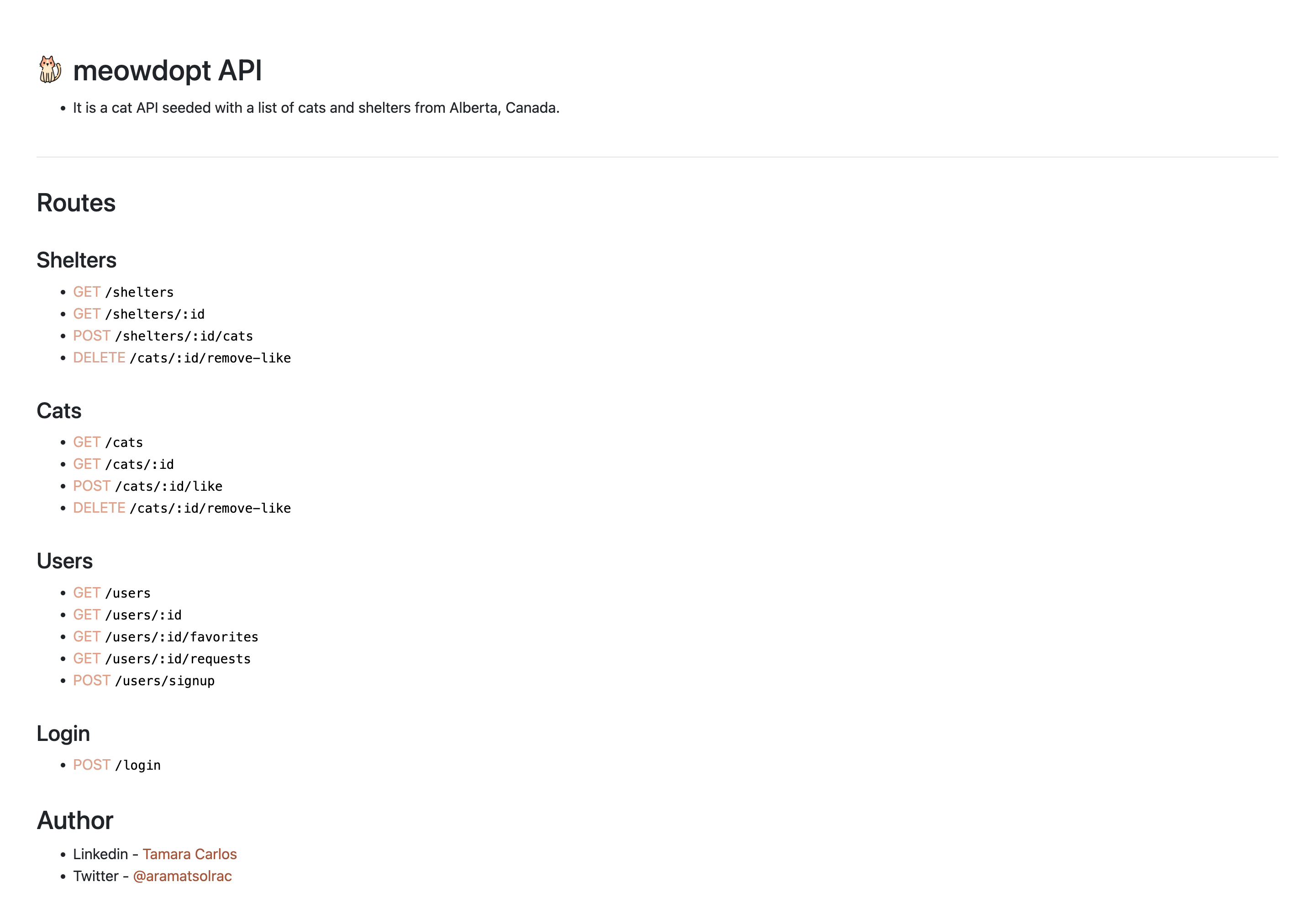The width and height of the screenshot is (1315, 924).
Task: Open POST link for /cats/:id/like
Action: click(92, 486)
